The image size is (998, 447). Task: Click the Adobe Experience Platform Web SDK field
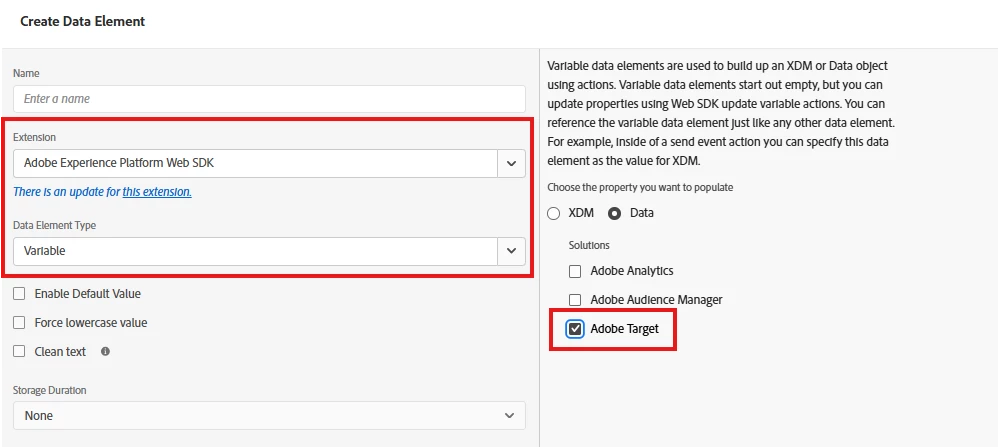point(255,164)
